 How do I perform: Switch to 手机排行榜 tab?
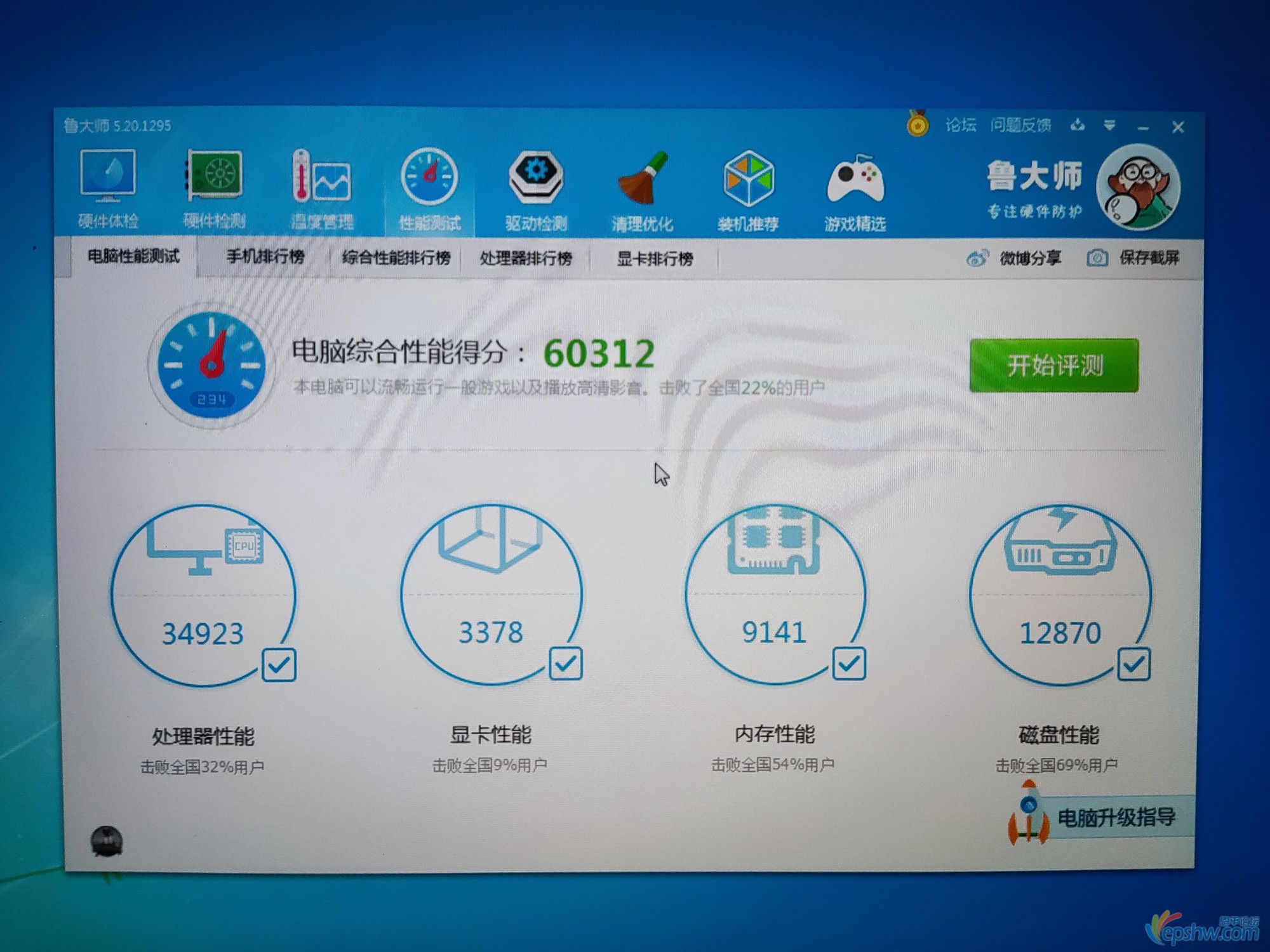pyautogui.click(x=265, y=257)
